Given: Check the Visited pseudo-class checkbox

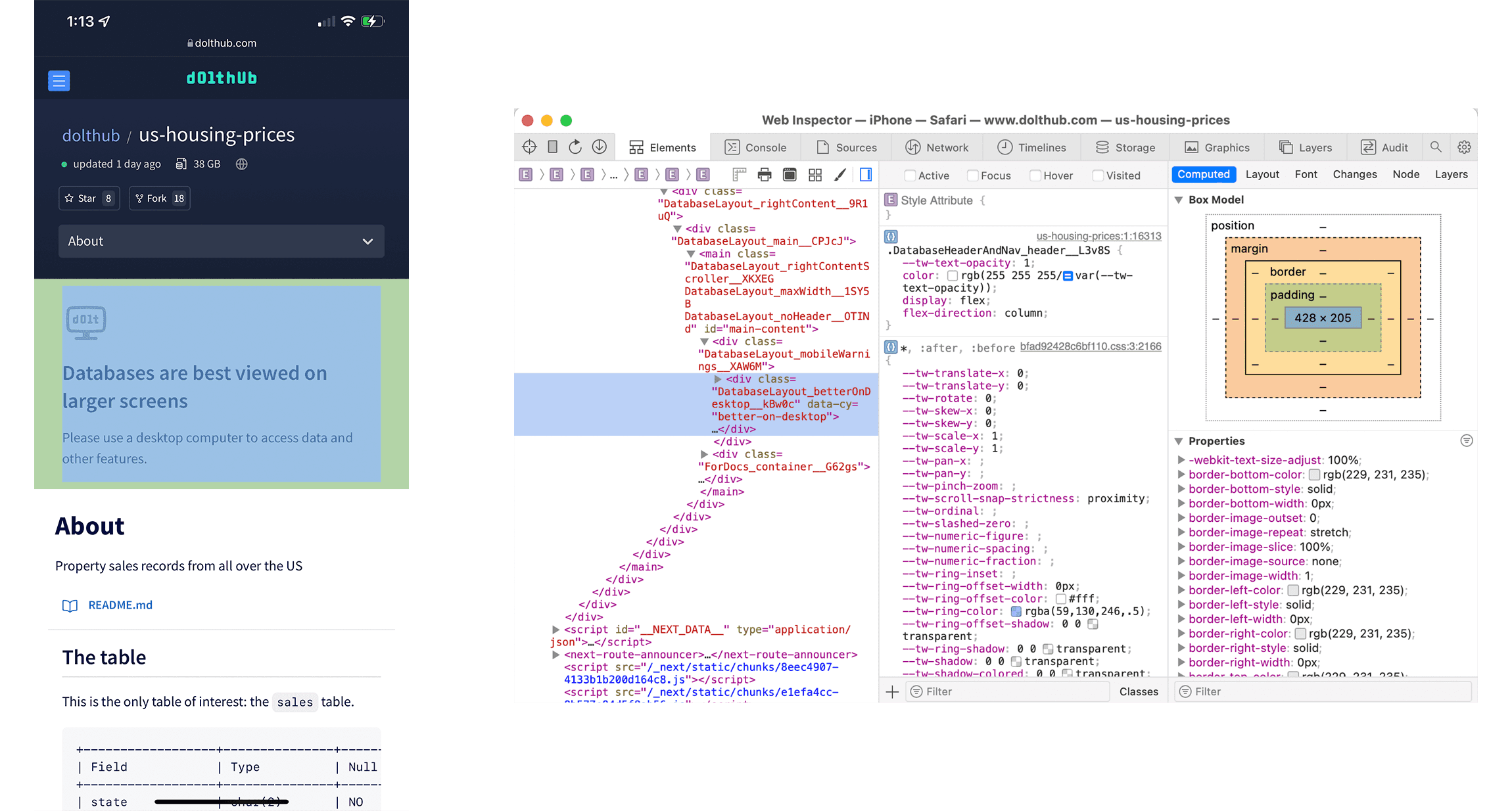Looking at the screenshot, I should (x=1098, y=175).
